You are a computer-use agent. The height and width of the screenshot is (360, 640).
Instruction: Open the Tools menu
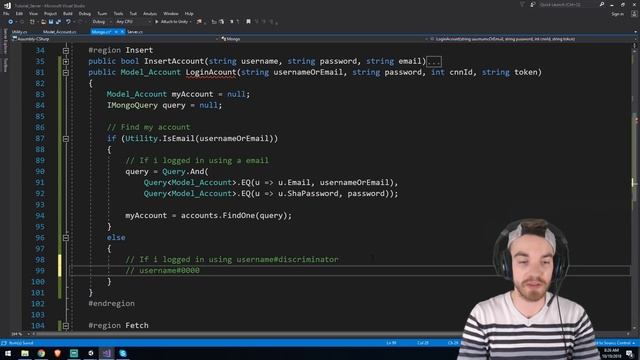(118, 13)
